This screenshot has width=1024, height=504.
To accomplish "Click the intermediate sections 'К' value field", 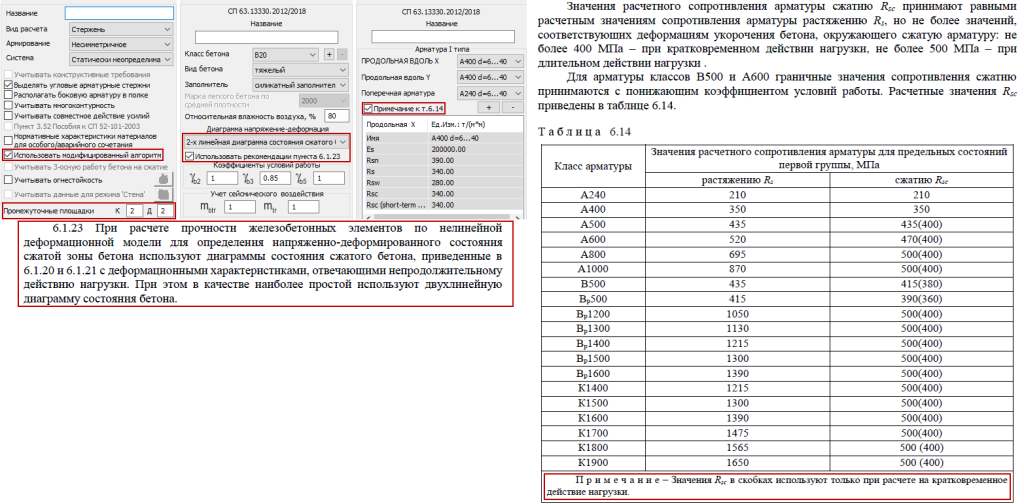I will click(134, 211).
